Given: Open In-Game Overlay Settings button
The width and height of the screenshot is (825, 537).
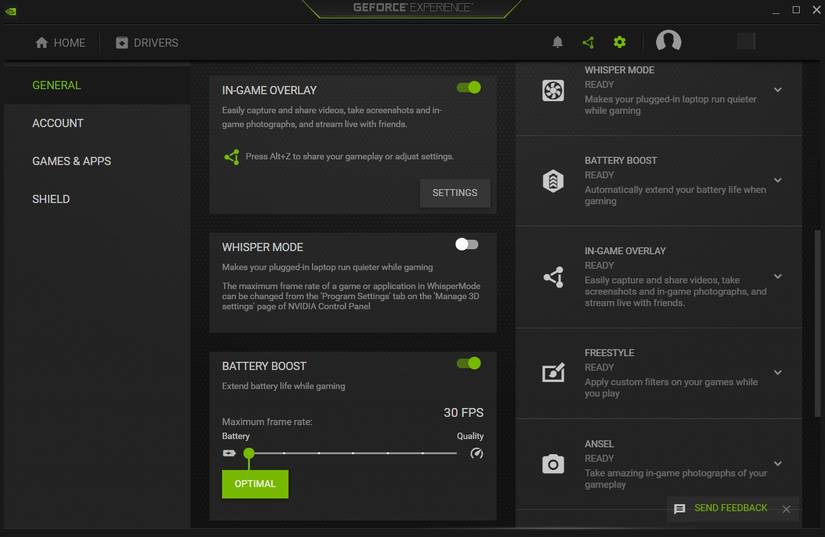Looking at the screenshot, I should pyautogui.click(x=455, y=193).
